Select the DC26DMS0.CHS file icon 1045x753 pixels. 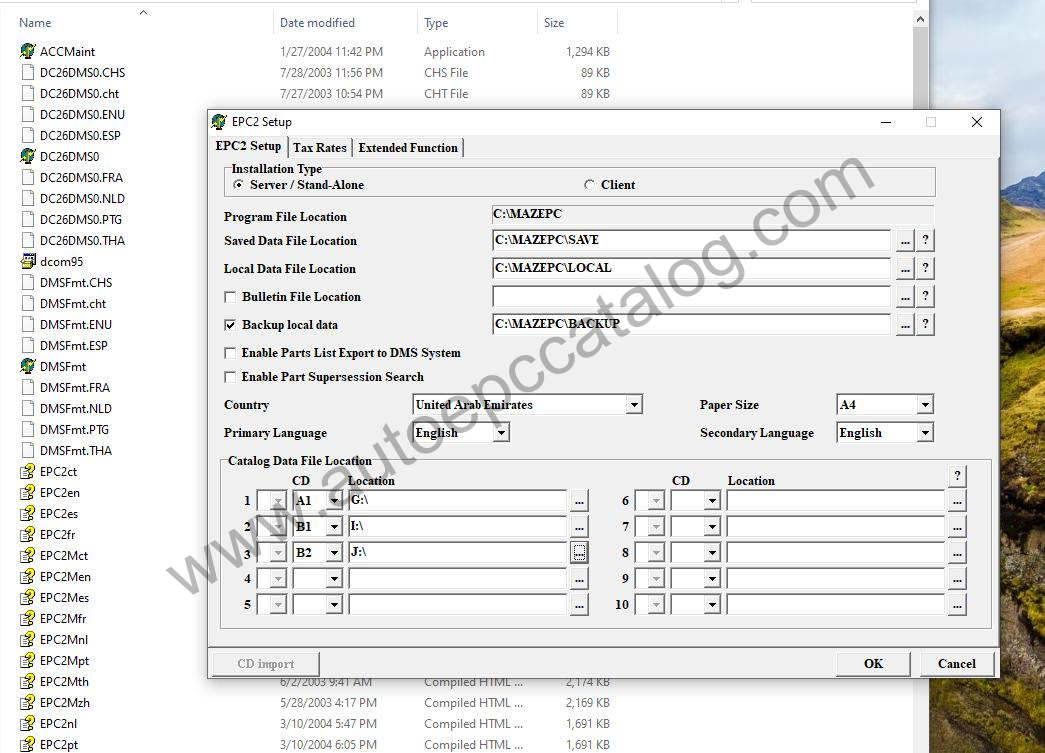pos(27,72)
